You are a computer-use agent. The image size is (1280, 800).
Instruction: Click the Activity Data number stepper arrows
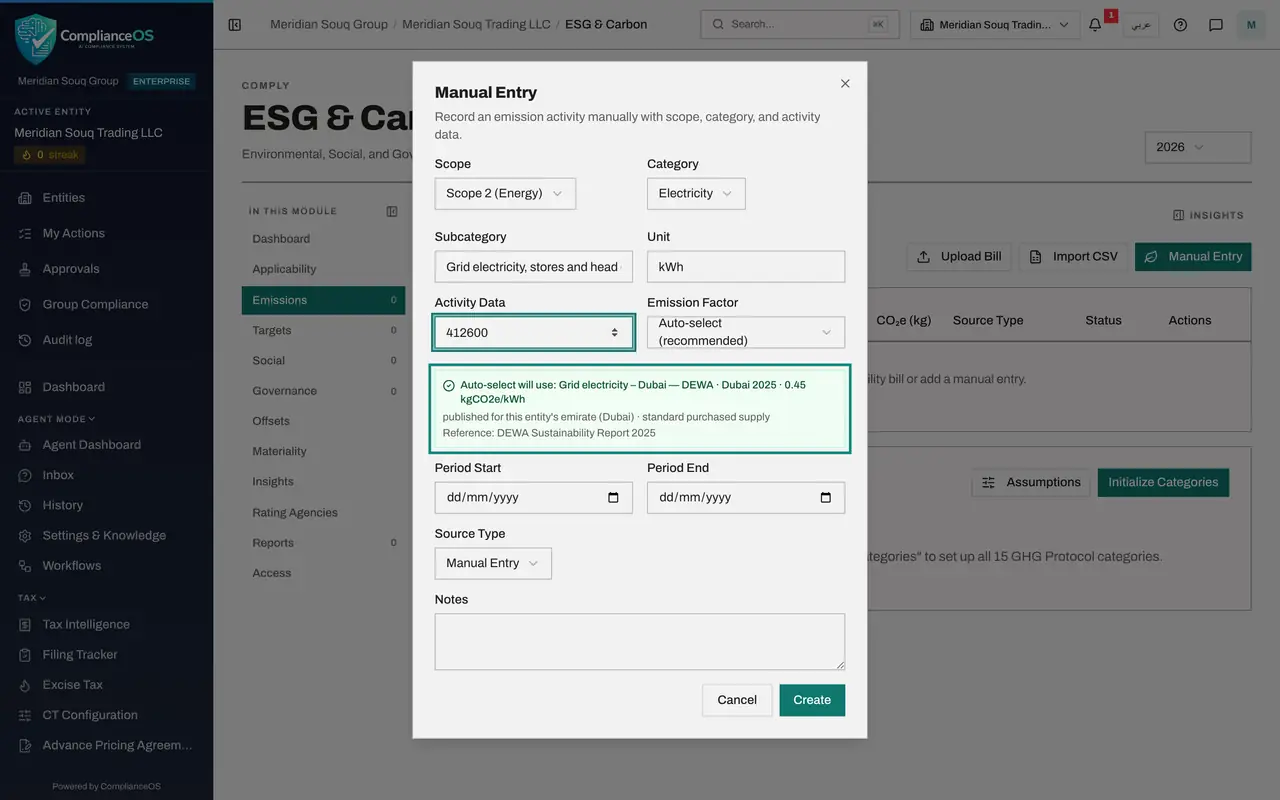(615, 332)
